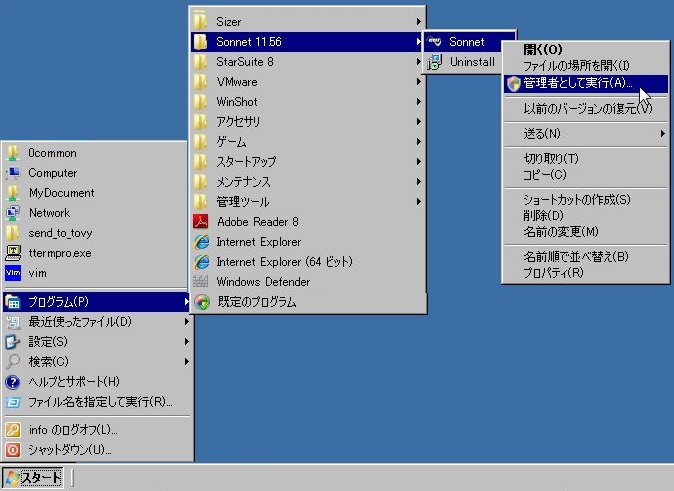Image resolution: width=674 pixels, height=491 pixels.
Task: Expand the ゲーム submenu arrow
Action: 418,141
